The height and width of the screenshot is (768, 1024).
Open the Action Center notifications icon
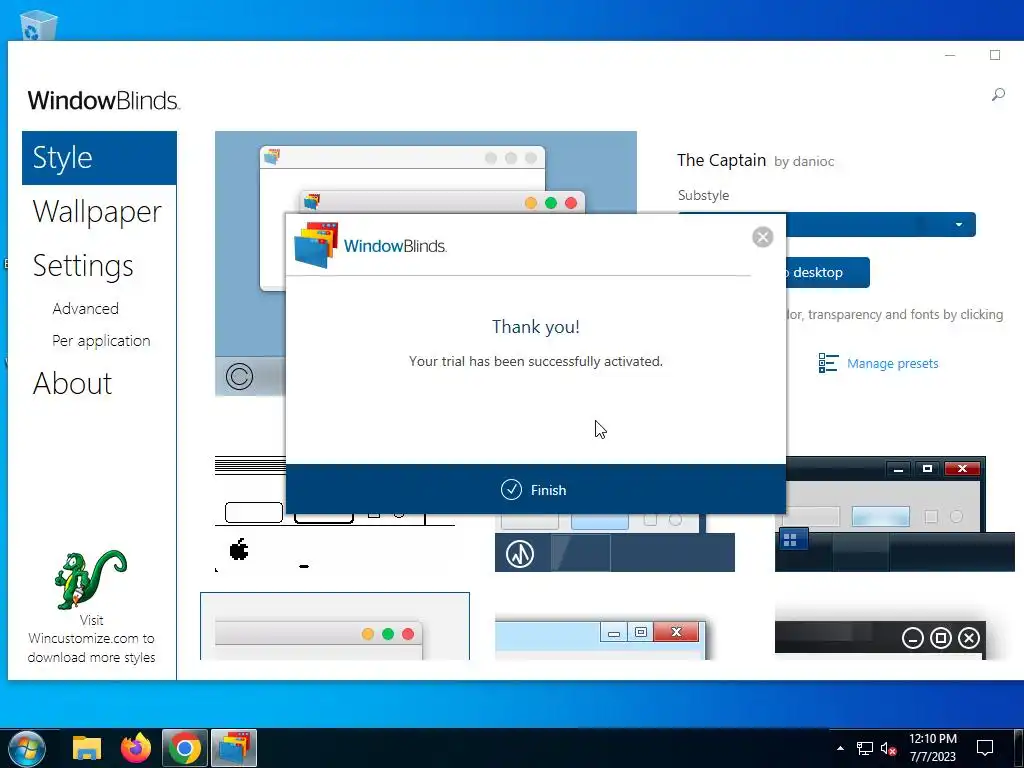click(985, 748)
